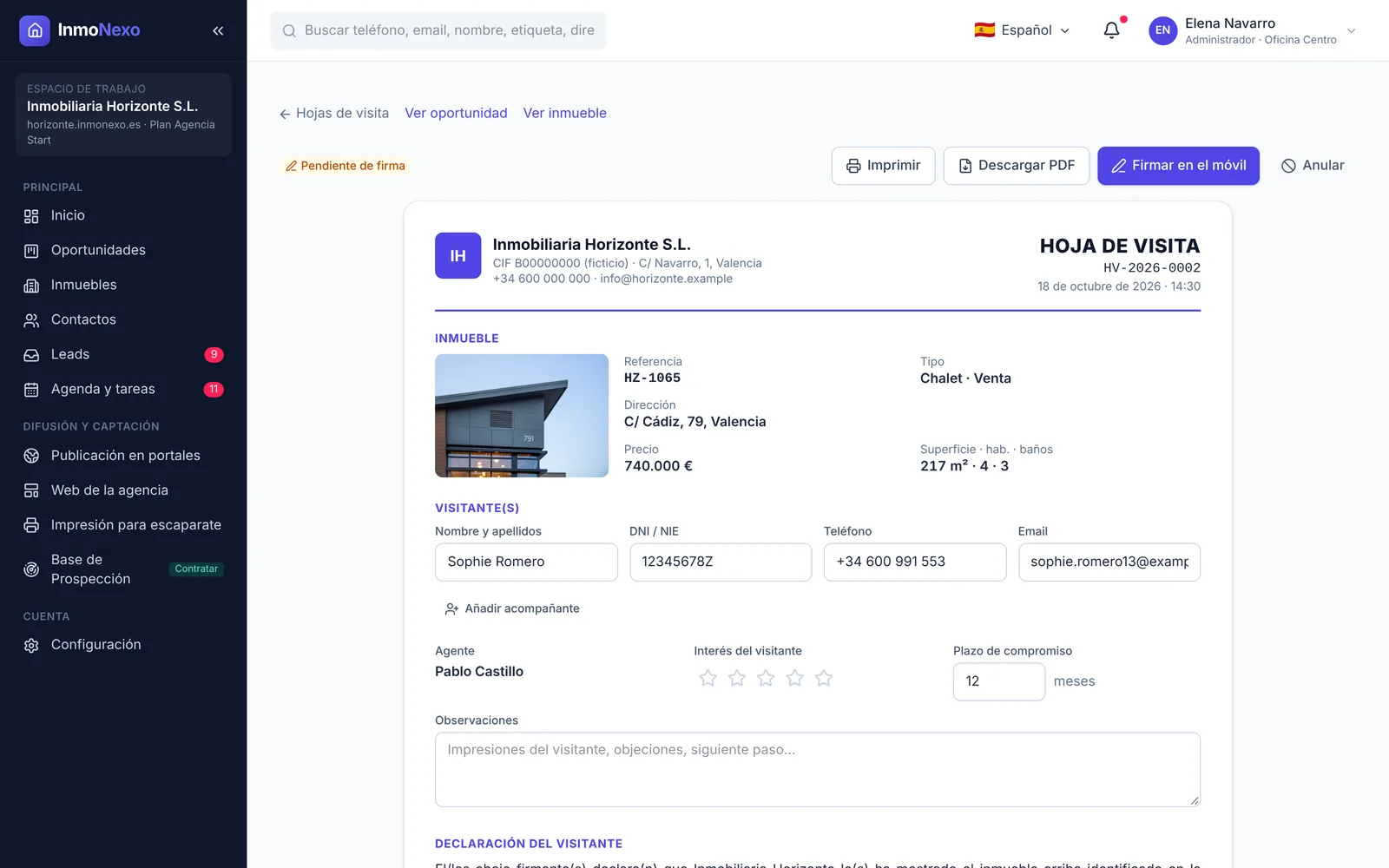Open the property photo thumbnail

[522, 416]
